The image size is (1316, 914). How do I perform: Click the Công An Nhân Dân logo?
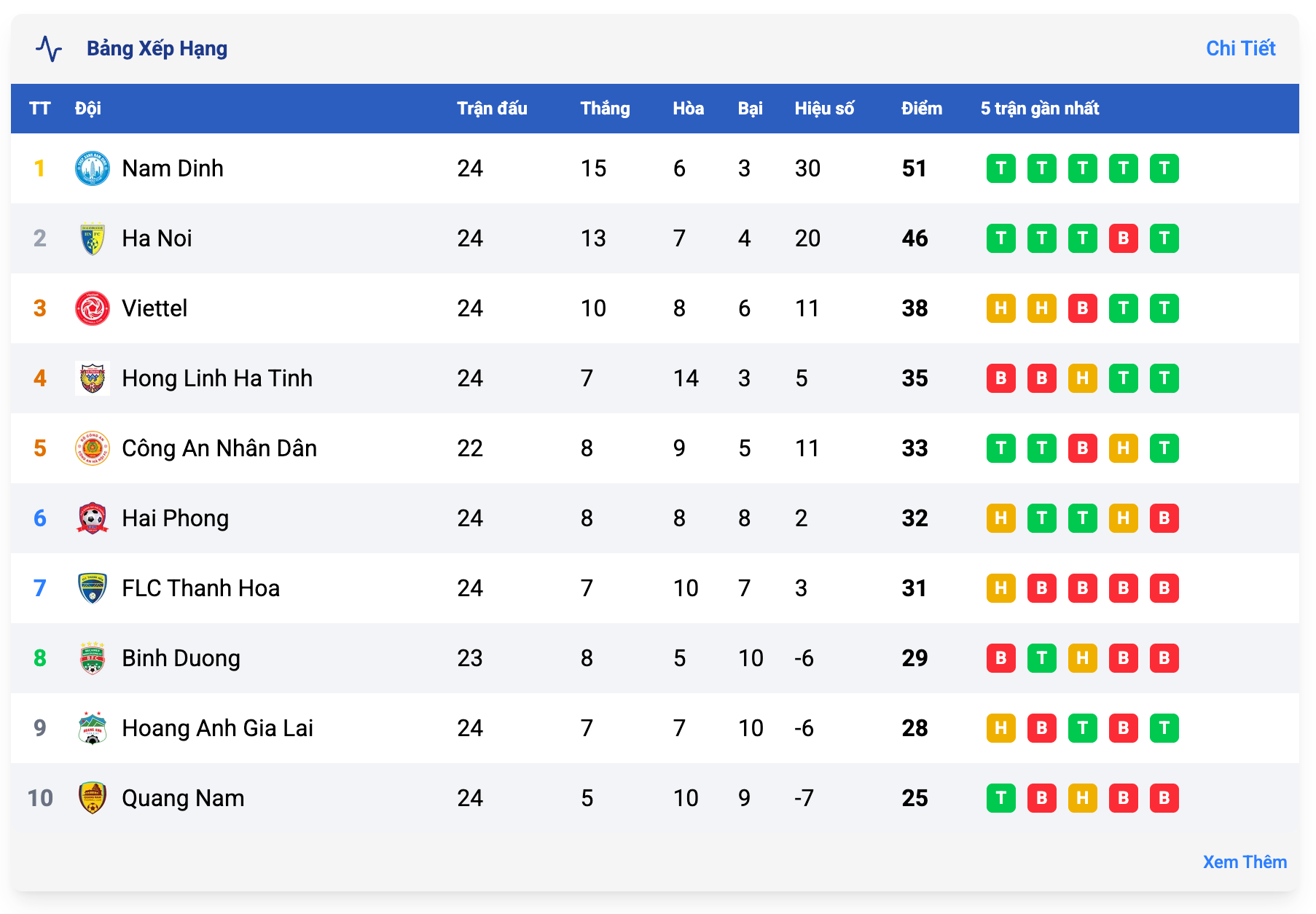click(x=93, y=448)
